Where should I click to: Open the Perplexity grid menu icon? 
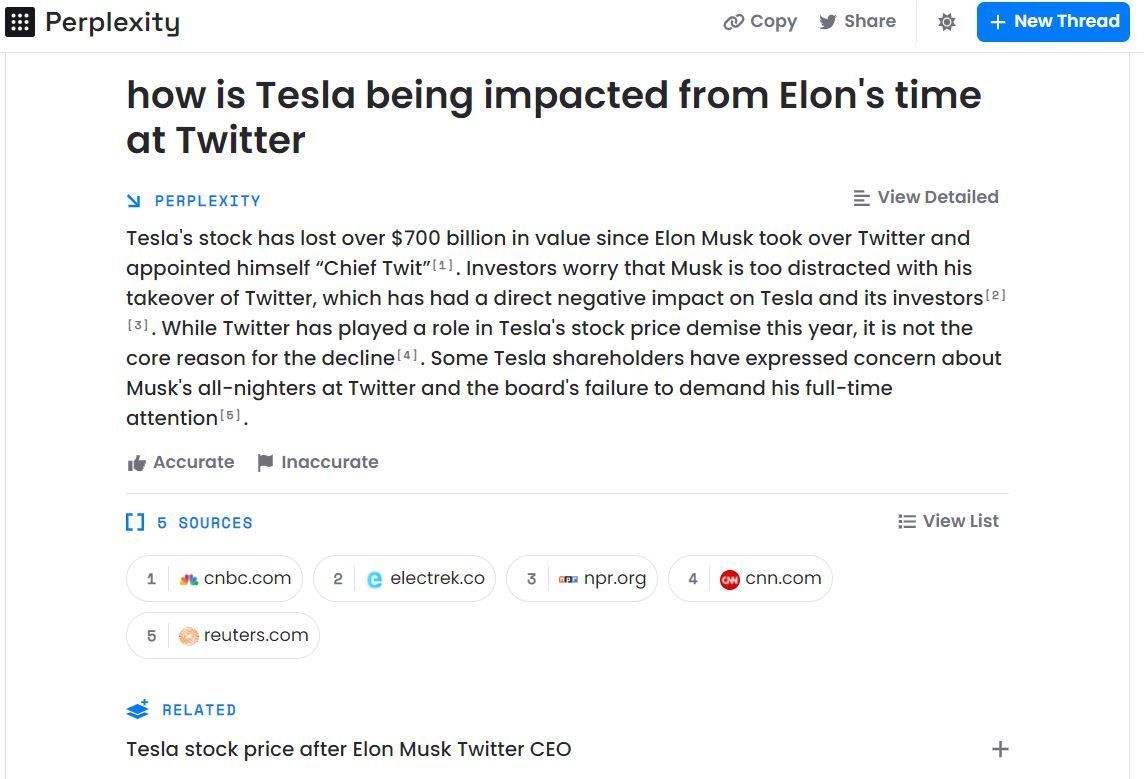pyautogui.click(x=20, y=22)
